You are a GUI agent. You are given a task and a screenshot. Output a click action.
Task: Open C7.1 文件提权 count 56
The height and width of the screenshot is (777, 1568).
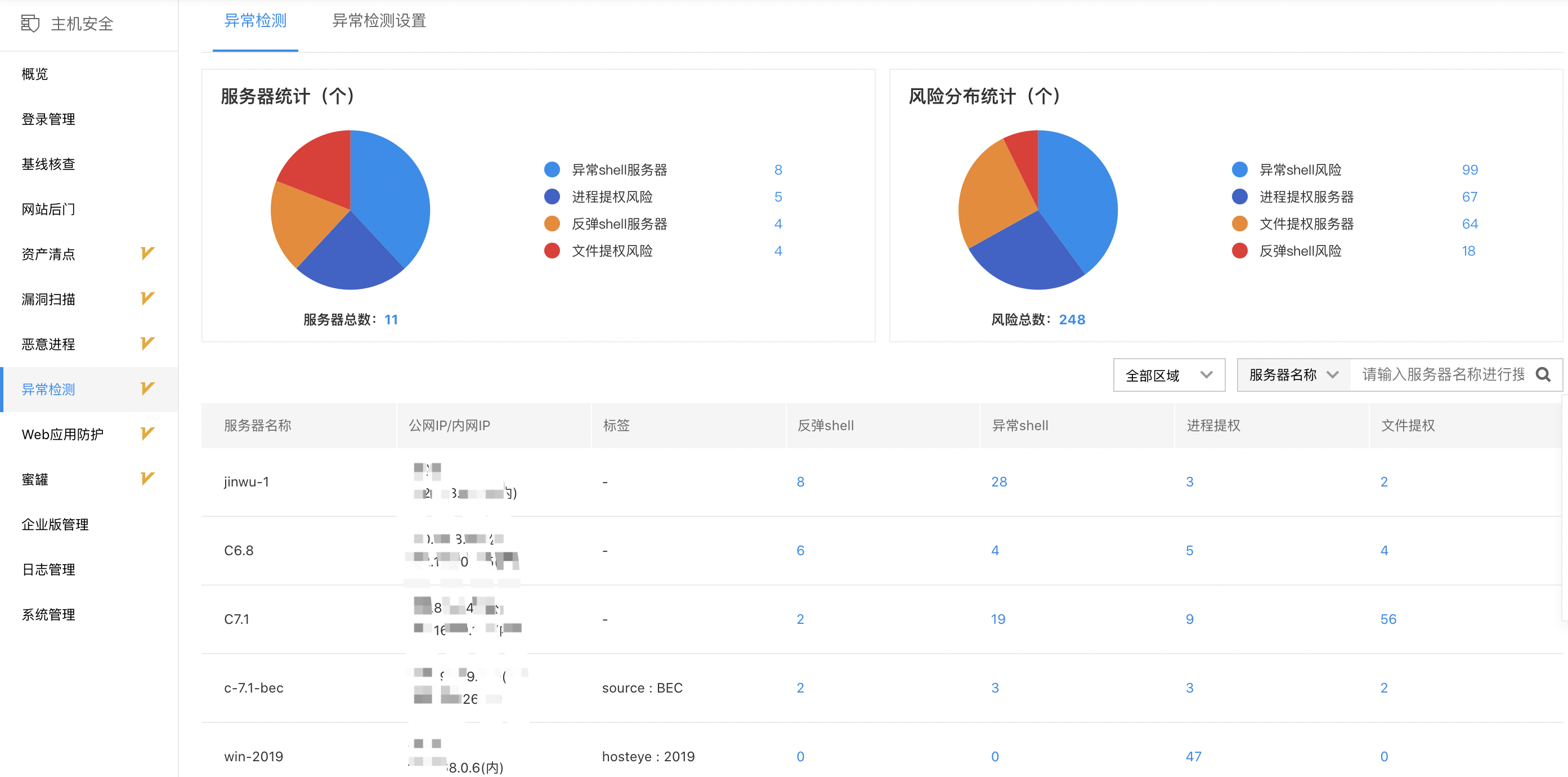pyautogui.click(x=1388, y=619)
